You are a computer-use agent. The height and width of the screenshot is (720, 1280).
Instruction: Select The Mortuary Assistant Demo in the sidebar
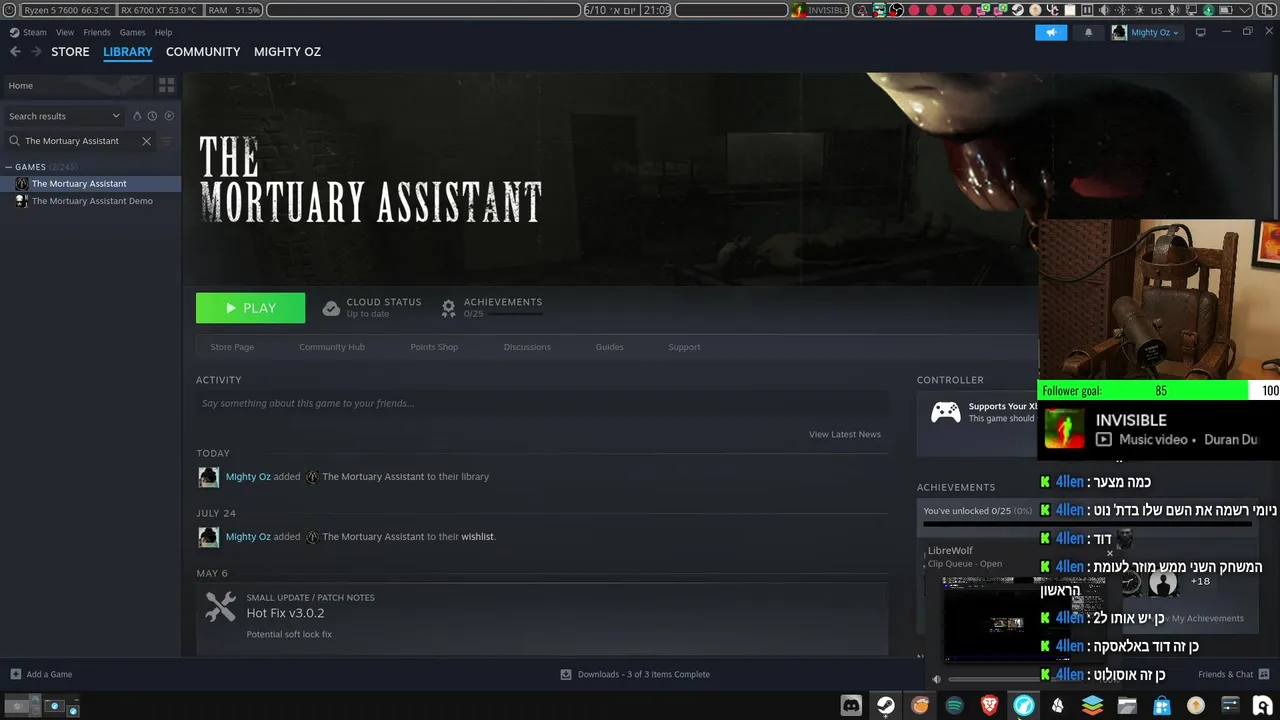(90, 201)
